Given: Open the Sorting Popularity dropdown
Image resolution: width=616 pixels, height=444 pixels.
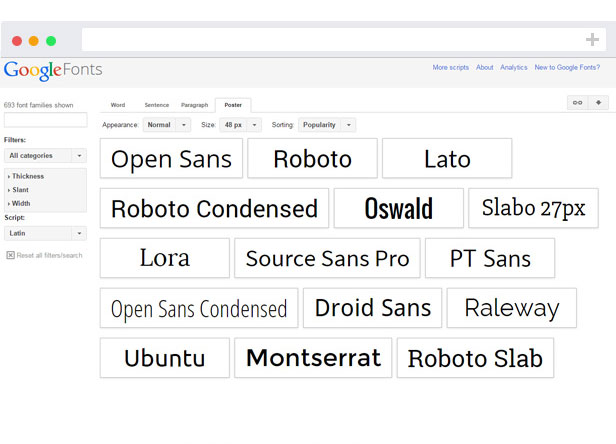Looking at the screenshot, I should pyautogui.click(x=327, y=125).
